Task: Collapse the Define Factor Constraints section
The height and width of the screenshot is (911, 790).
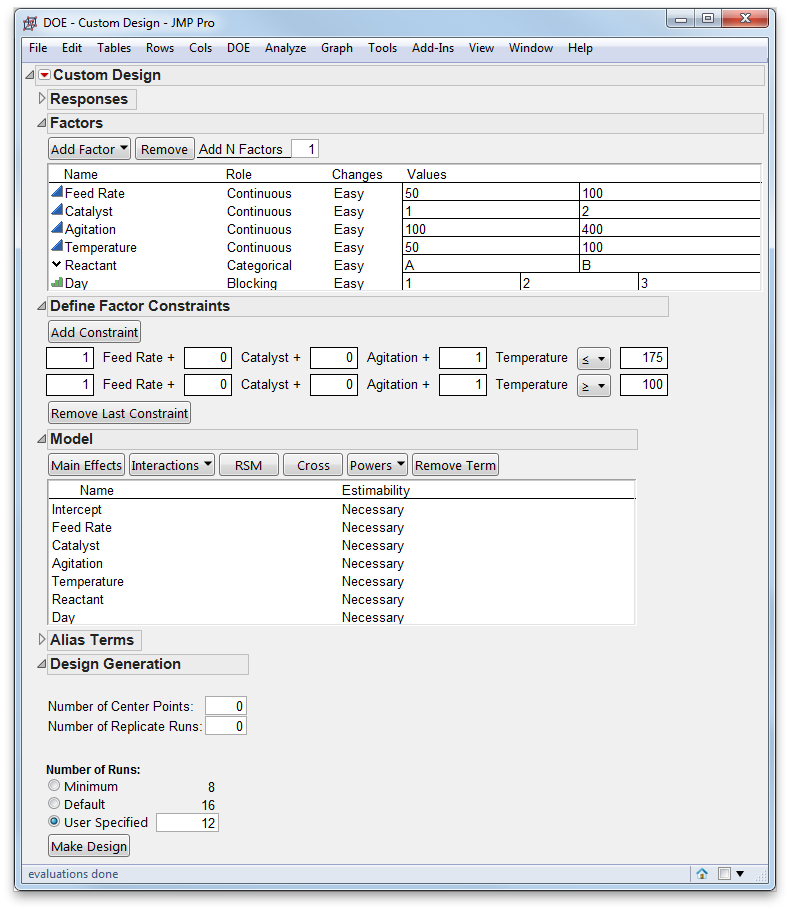Action: [42, 306]
